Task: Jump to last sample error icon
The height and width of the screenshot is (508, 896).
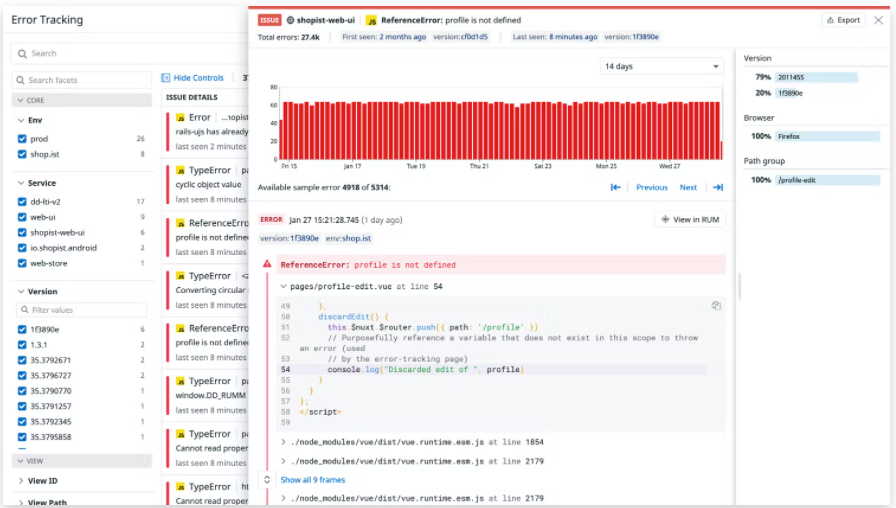Action: (x=718, y=187)
